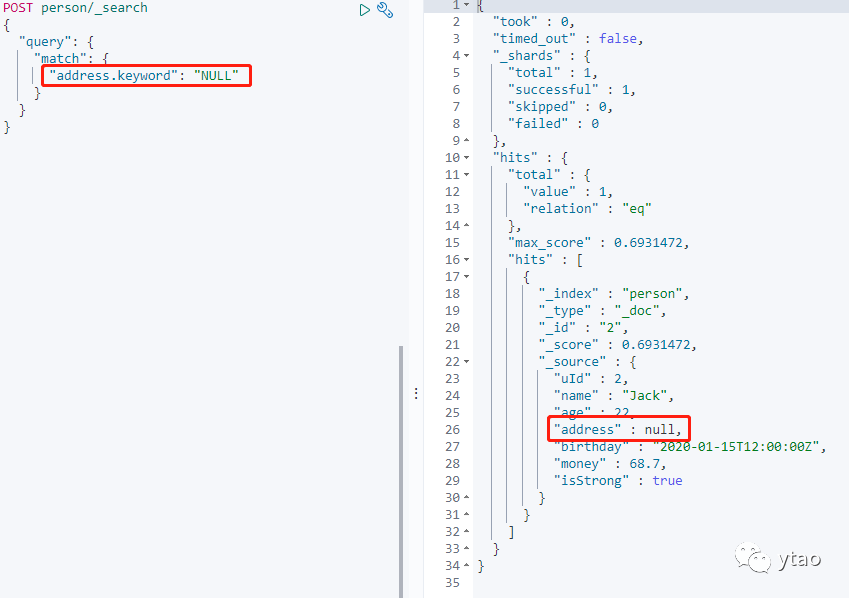Image resolution: width=849 pixels, height=598 pixels.
Task: Click "address.keyword" field in the request
Action: pyautogui.click(x=113, y=75)
